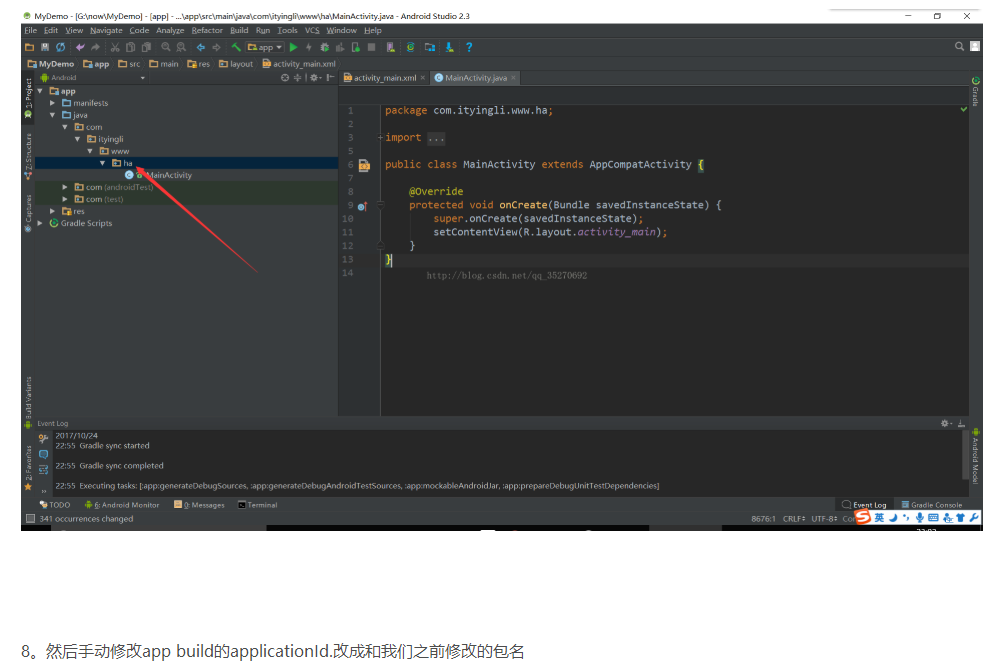Close the activity_main.xml tab
Image resolution: width=996 pixels, height=668 pixels.
422,78
